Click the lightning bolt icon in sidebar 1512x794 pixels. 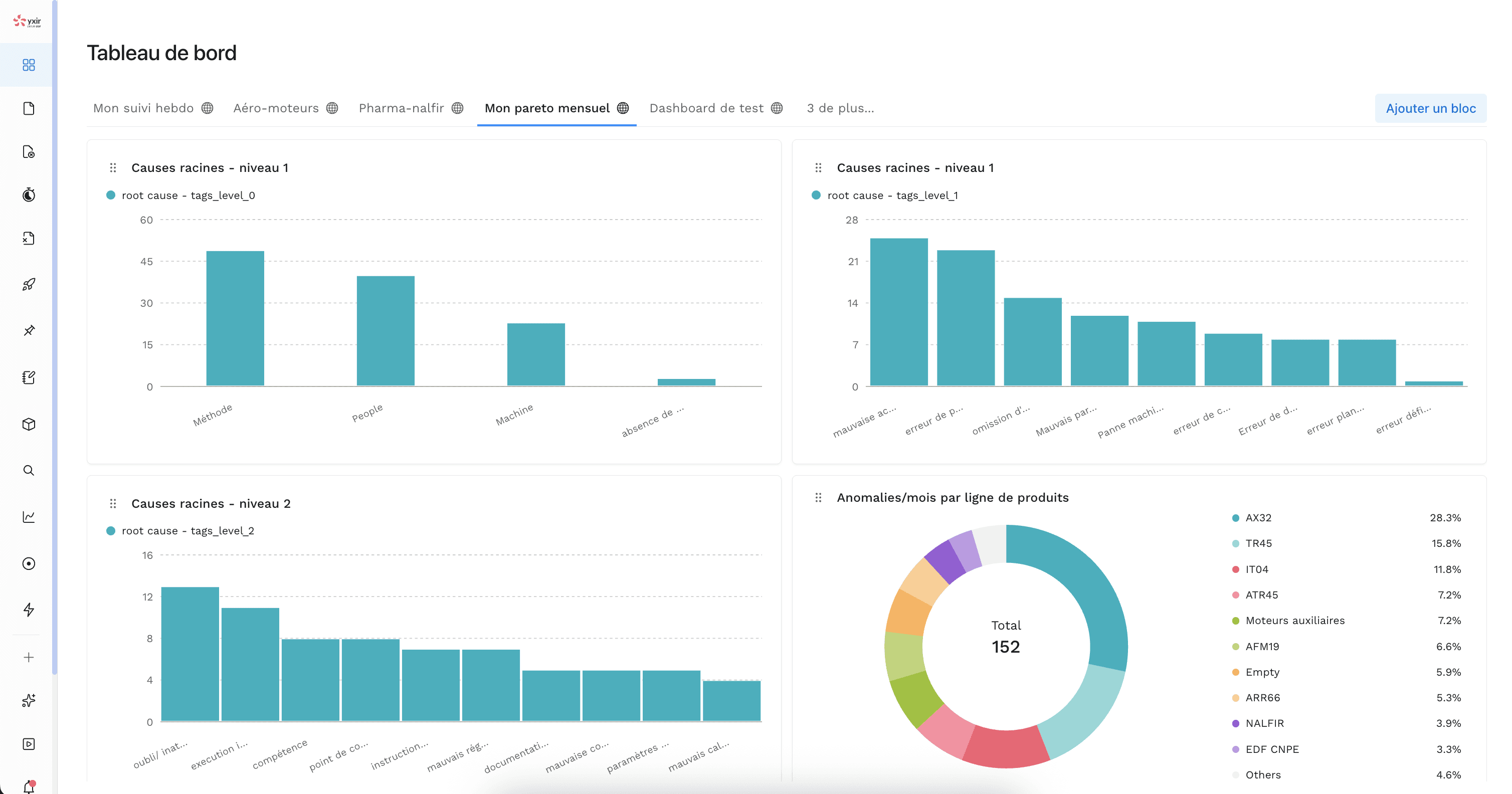(x=28, y=610)
